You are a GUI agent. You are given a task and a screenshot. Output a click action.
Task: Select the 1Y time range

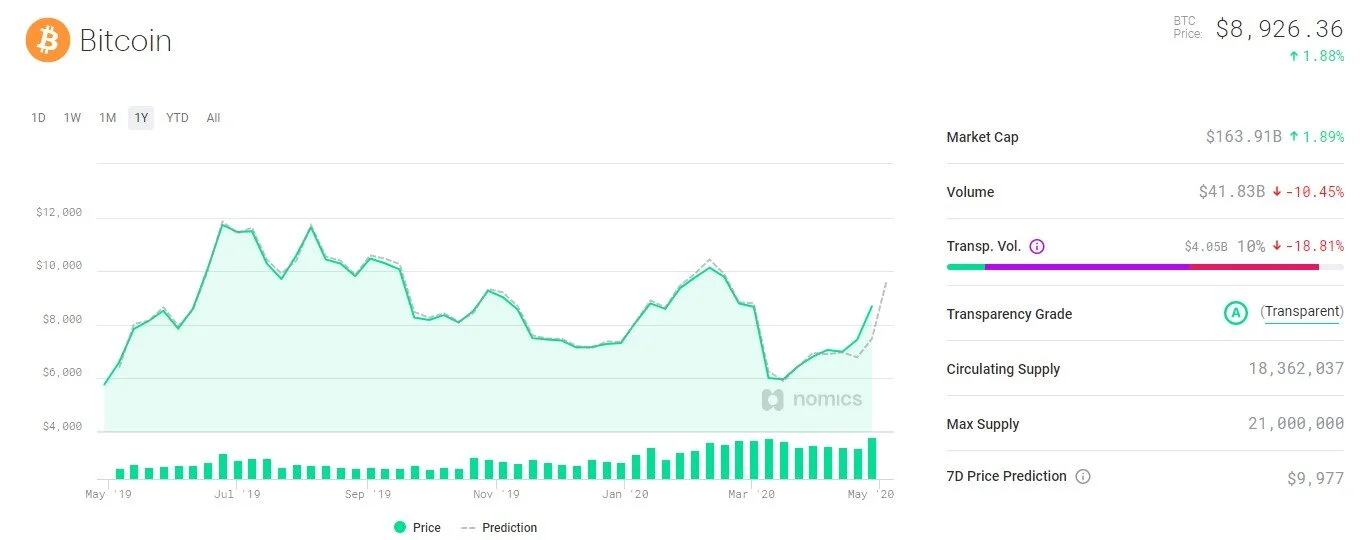point(141,118)
